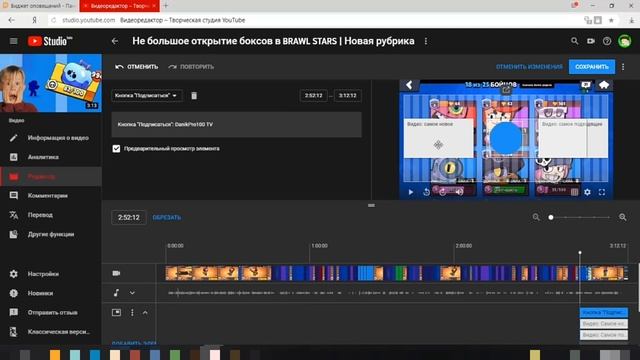Go back using the title's back arrow
The width and height of the screenshot is (640, 360).
point(115,41)
